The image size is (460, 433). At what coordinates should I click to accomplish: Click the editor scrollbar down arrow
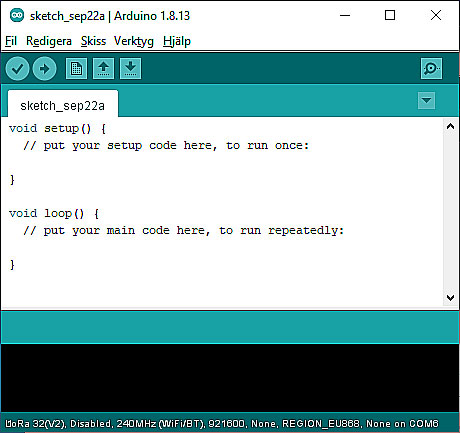[x=450, y=297]
